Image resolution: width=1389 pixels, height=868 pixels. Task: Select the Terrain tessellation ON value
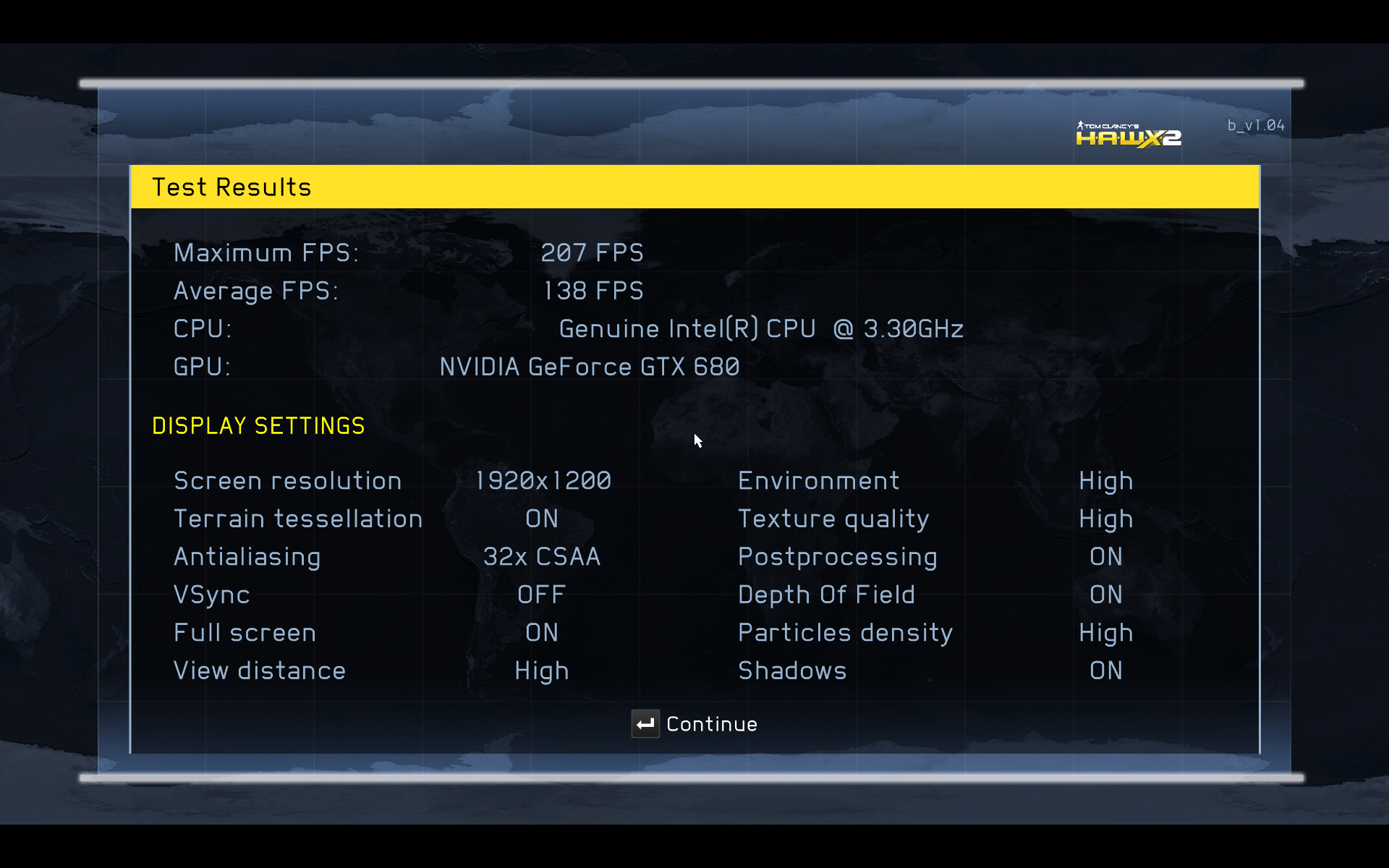click(542, 519)
